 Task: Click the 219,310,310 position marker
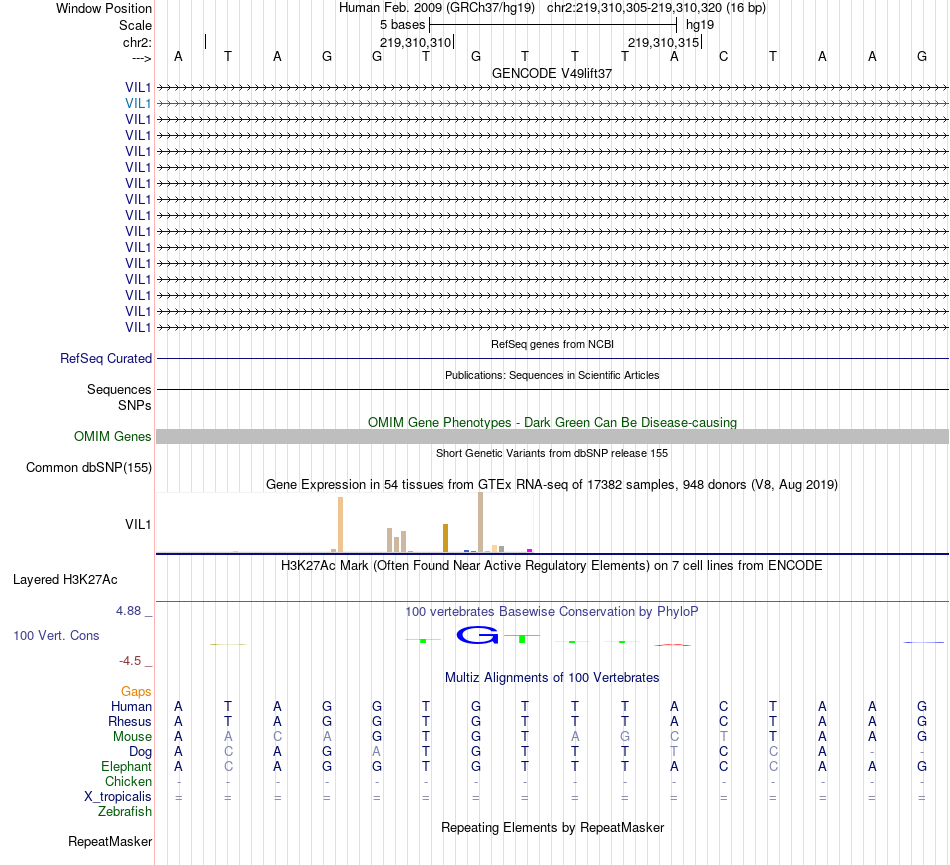[x=416, y=42]
